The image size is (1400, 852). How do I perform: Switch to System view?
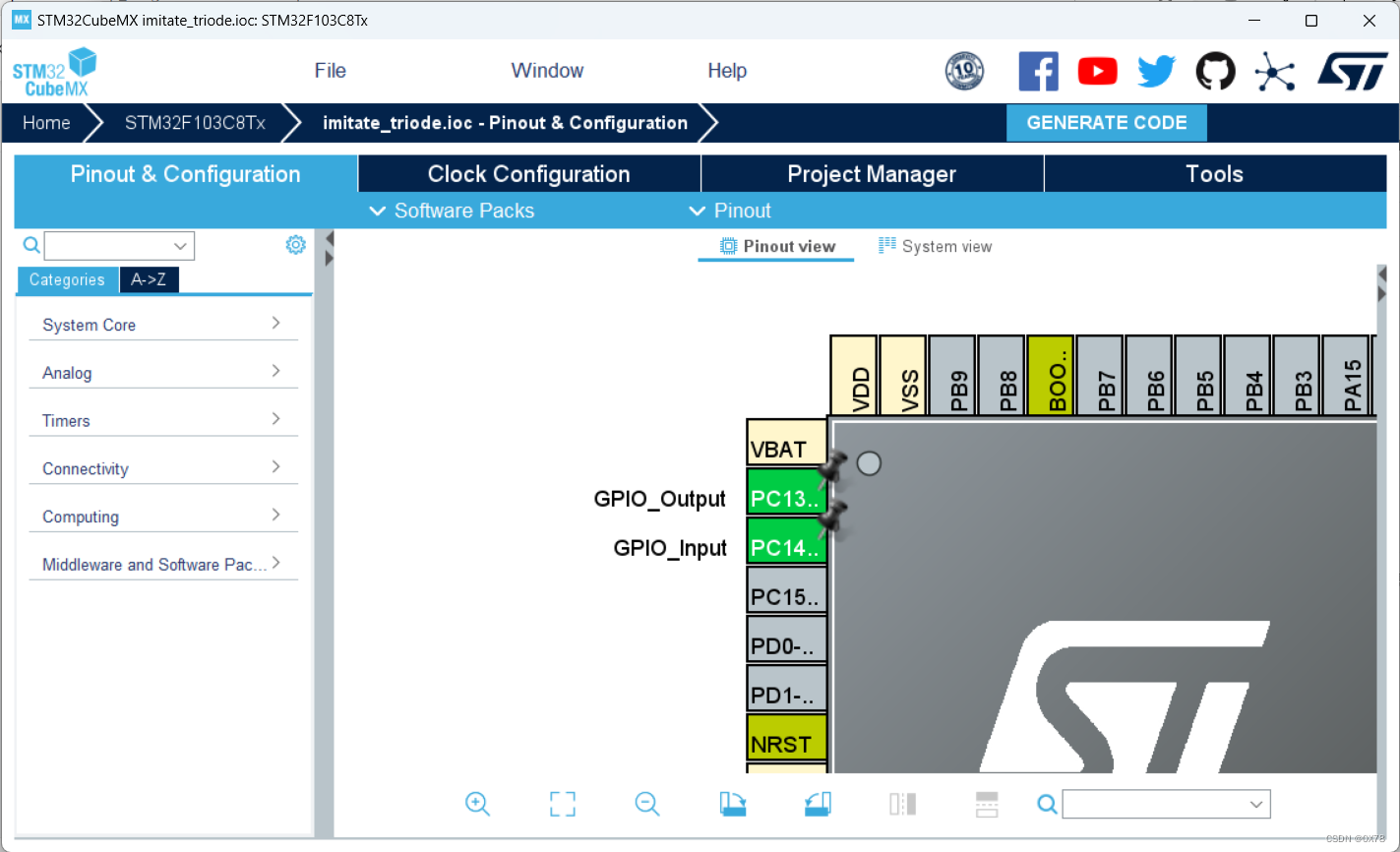point(935,246)
